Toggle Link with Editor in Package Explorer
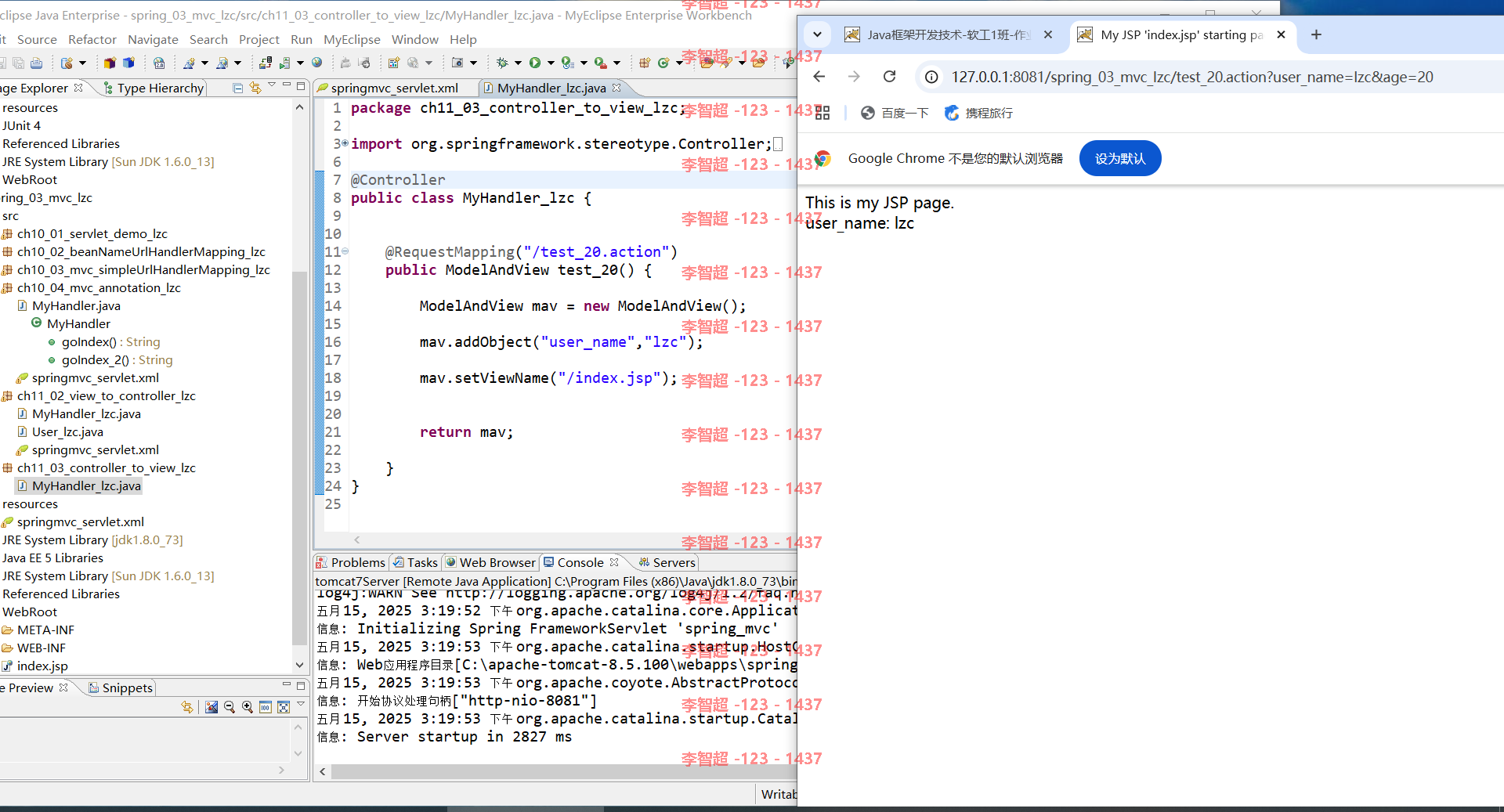Screen dimensions: 1504x812 (255, 88)
